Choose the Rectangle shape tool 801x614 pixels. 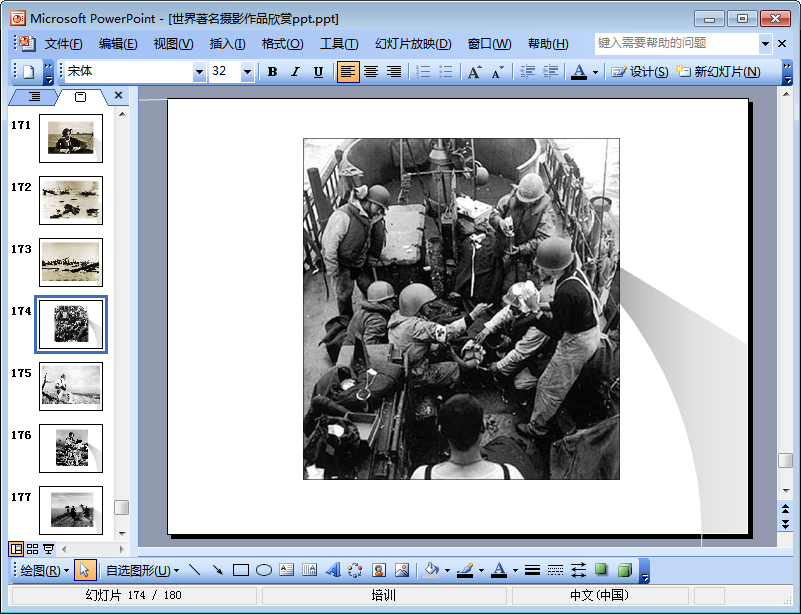pyautogui.click(x=240, y=570)
